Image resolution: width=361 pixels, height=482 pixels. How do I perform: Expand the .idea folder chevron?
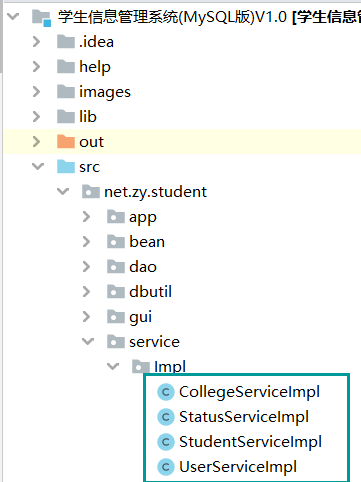coord(36,42)
